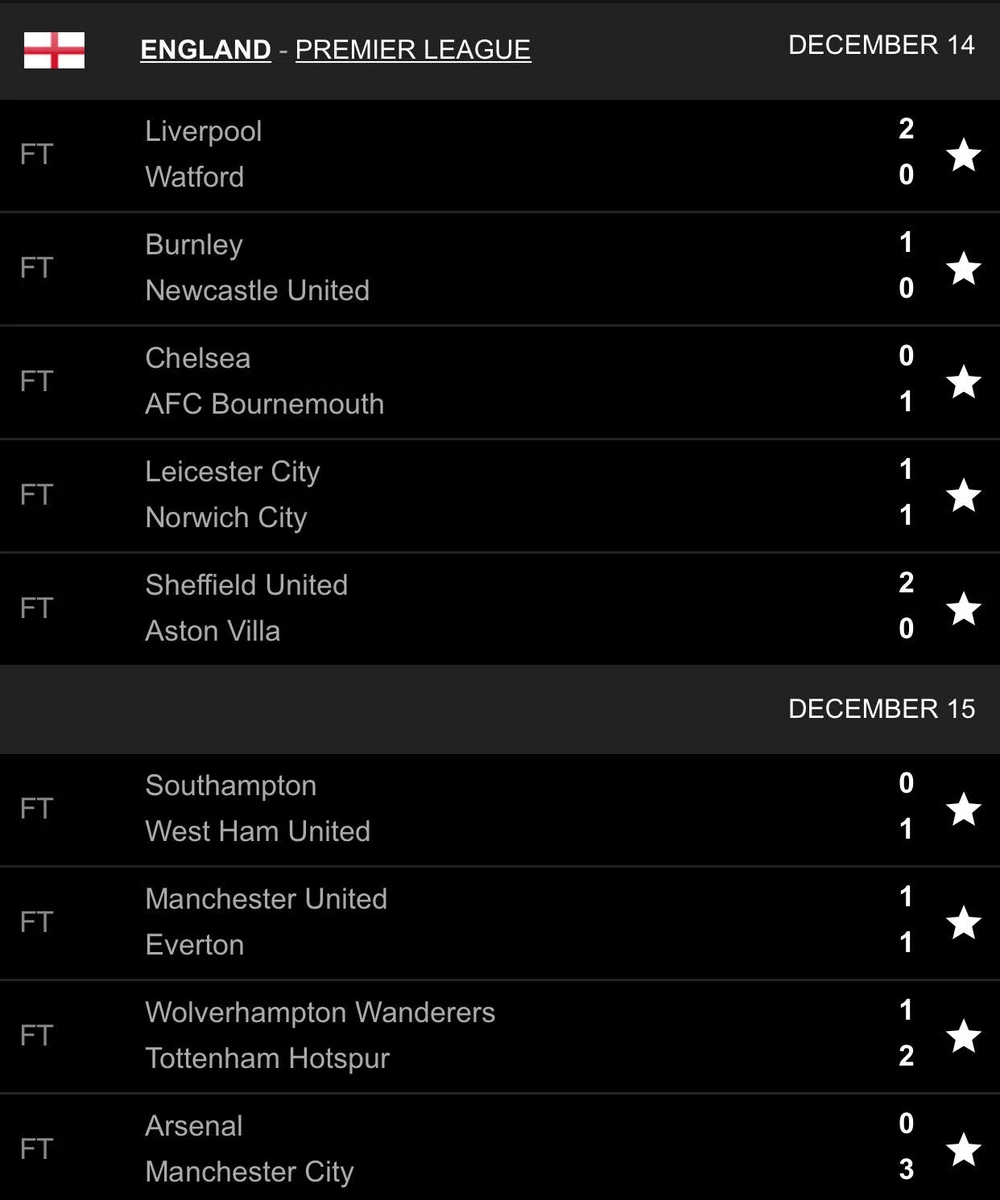Star the Leicester City vs Norwich City match
This screenshot has height=1200, width=1000.
pos(963,495)
